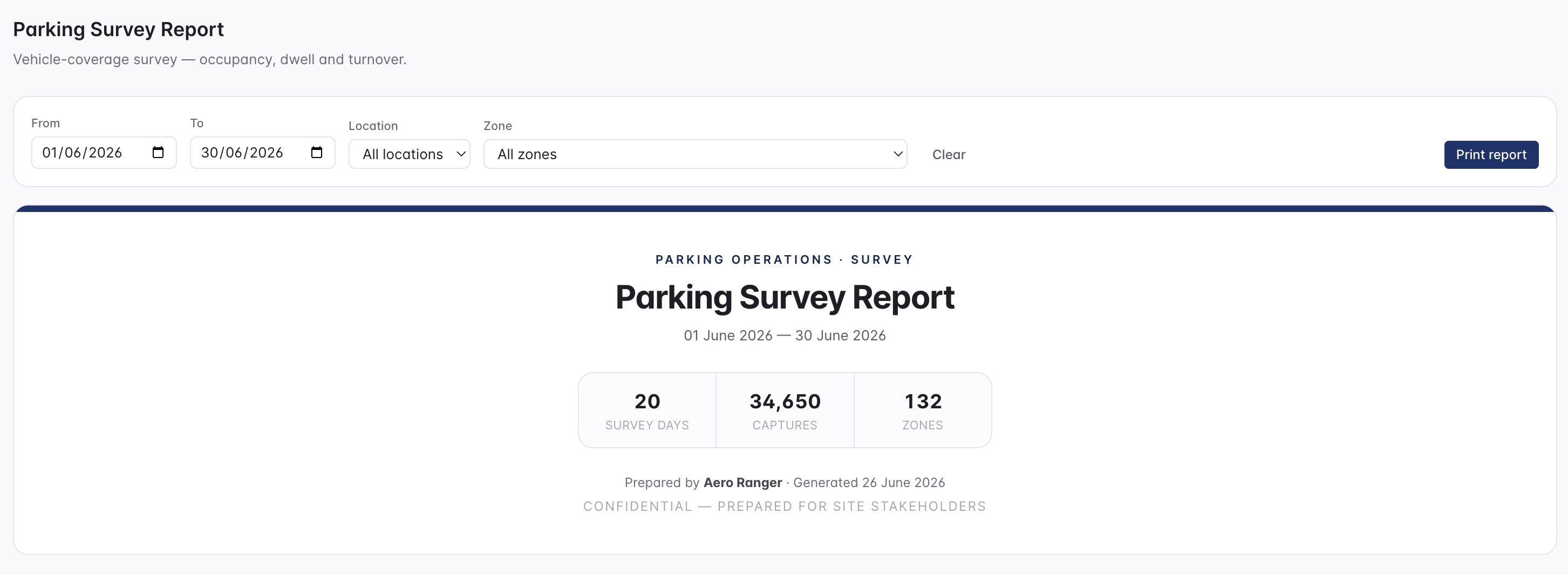Click the Clear filters link
Viewport: 1568px width, 575px height.
coord(949,155)
